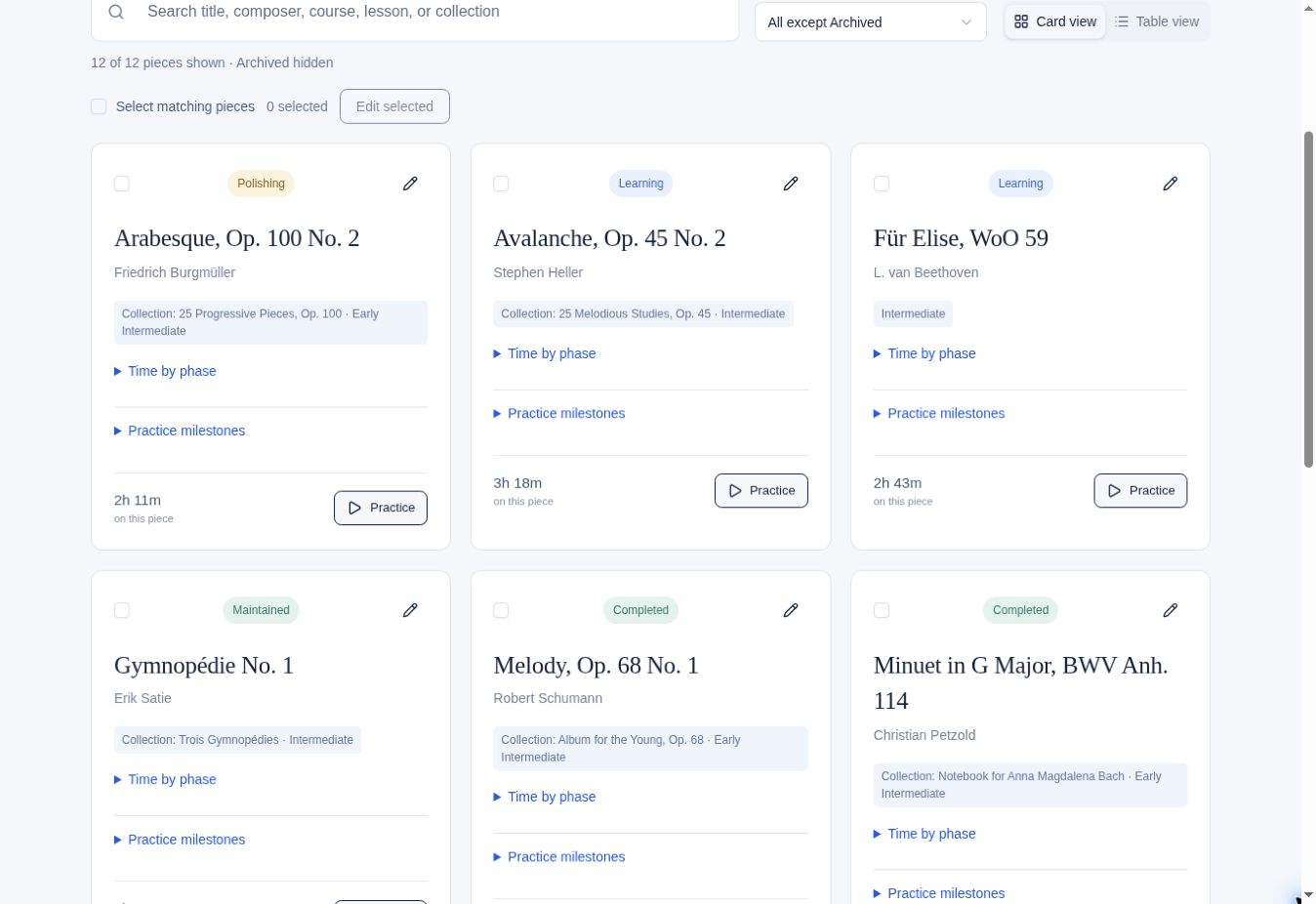
Task: Click the search magnifier icon
Action: click(116, 12)
